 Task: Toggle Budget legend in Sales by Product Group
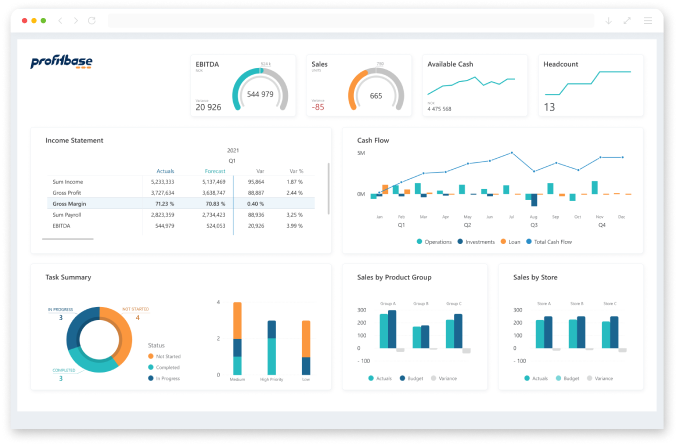coord(412,378)
